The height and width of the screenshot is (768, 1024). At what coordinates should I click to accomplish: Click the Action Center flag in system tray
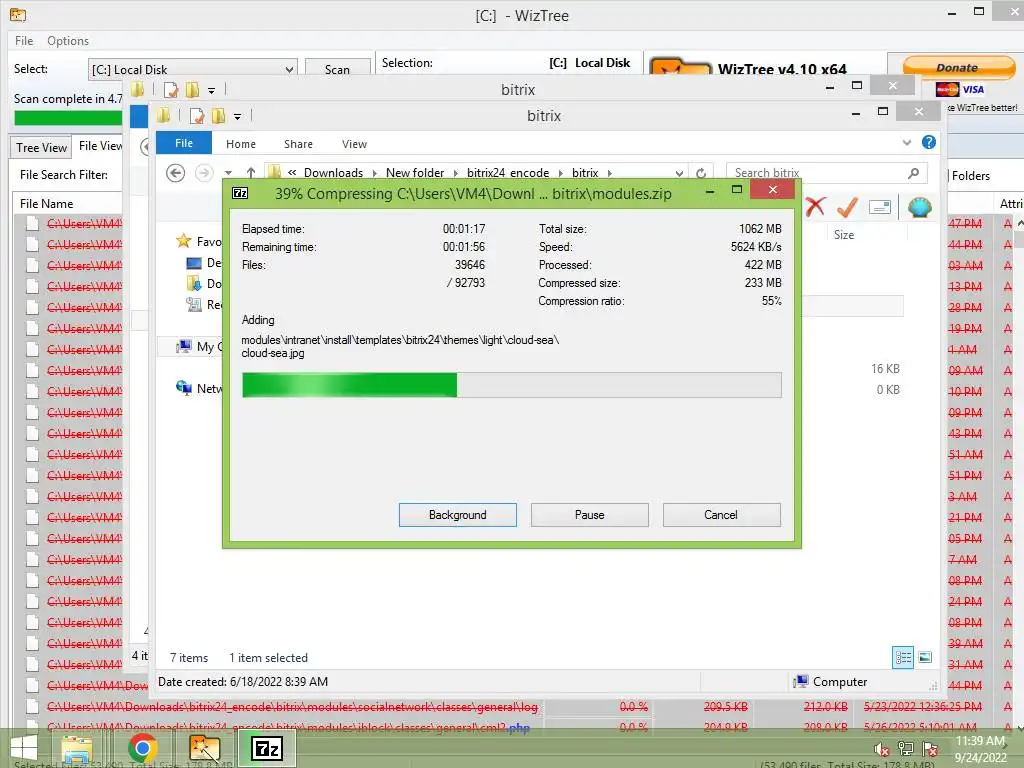tap(930, 748)
